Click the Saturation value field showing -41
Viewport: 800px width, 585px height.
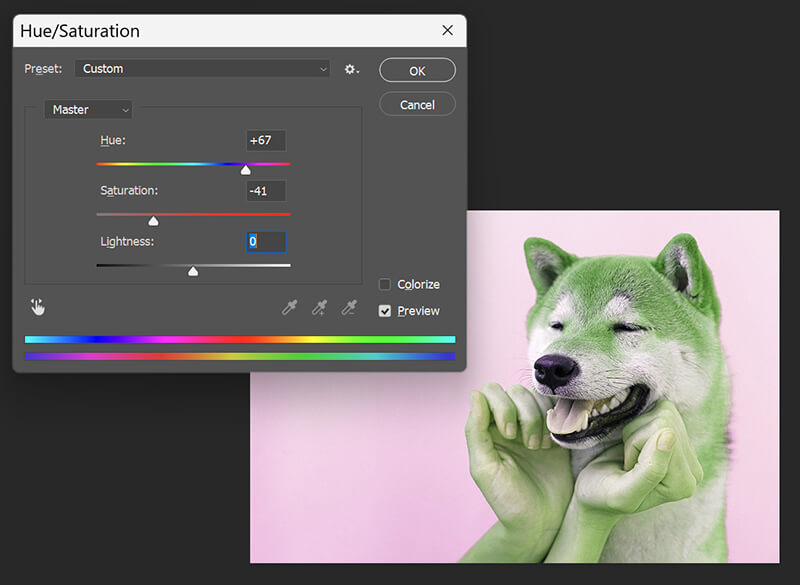pos(266,190)
